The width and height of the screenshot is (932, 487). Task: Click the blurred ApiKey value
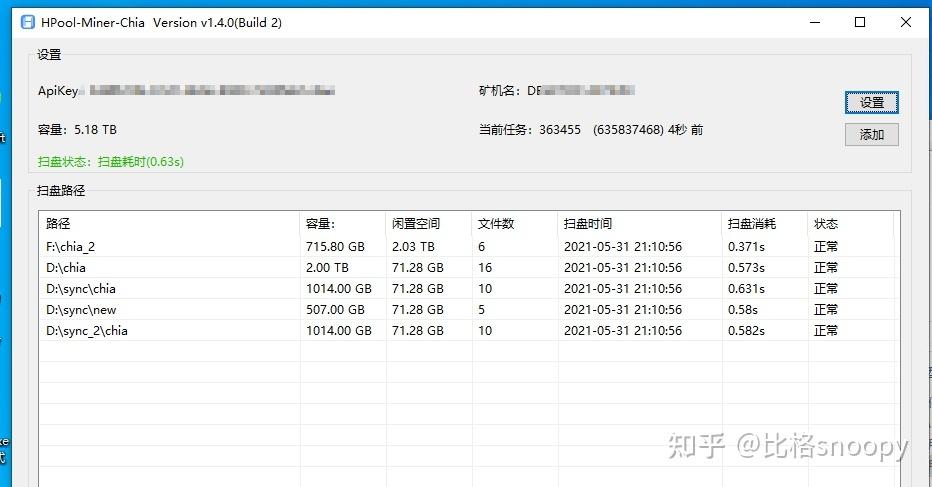(x=212, y=90)
